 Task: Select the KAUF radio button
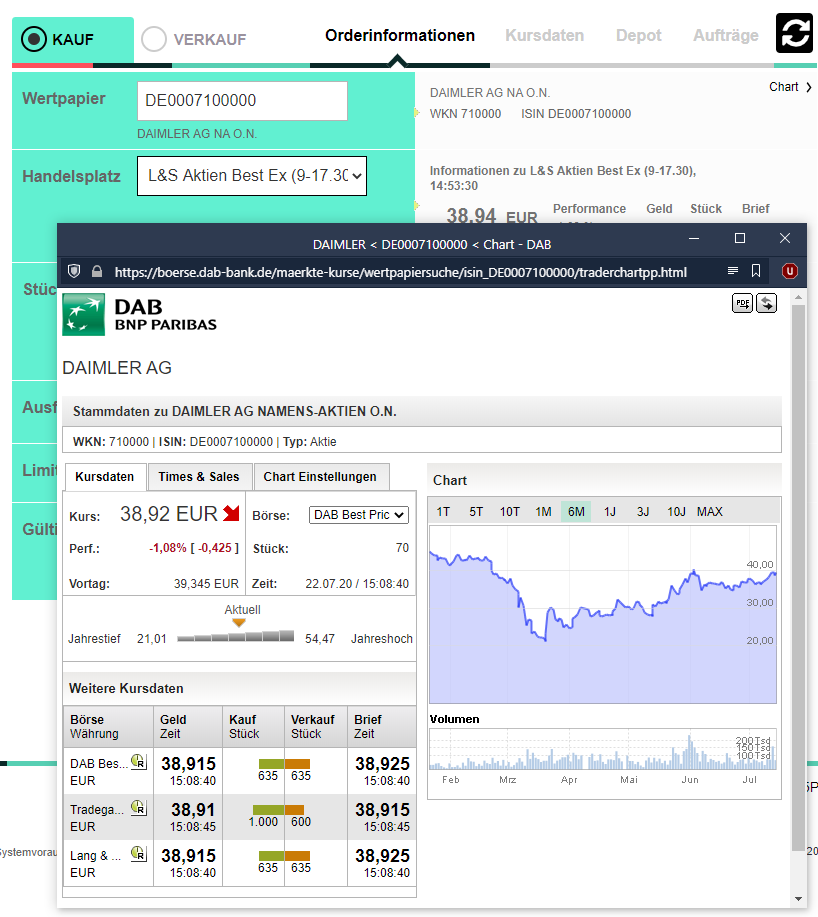(34, 39)
